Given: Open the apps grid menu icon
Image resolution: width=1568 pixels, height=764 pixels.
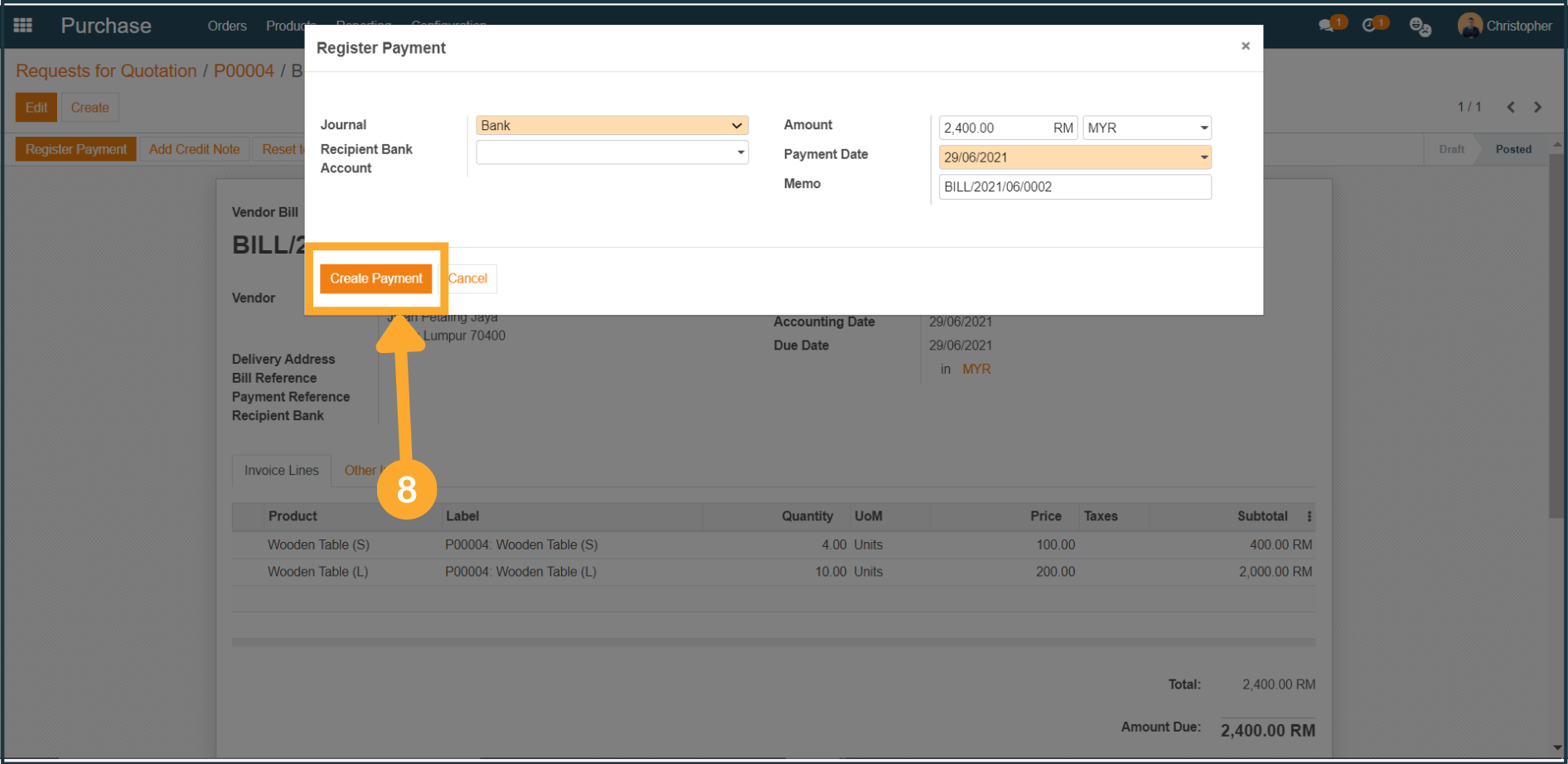Looking at the screenshot, I should [23, 26].
